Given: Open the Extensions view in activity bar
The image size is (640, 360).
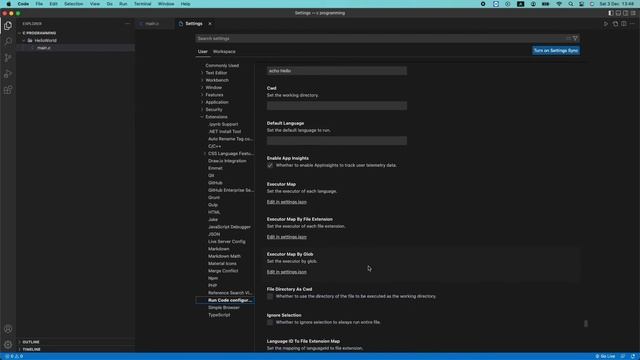Looking at the screenshot, I should click(x=8, y=90).
